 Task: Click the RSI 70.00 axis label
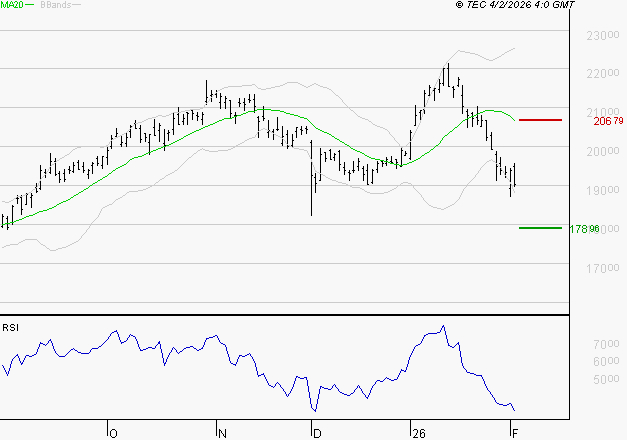[606, 344]
